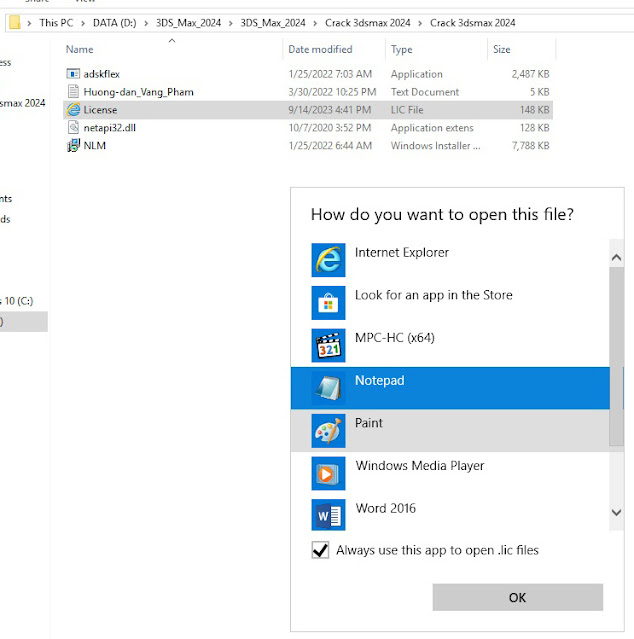Navigate to the first 3DS_Max_2024 breadcrumb folder
Screen dimensions: 634x639
click(188, 23)
